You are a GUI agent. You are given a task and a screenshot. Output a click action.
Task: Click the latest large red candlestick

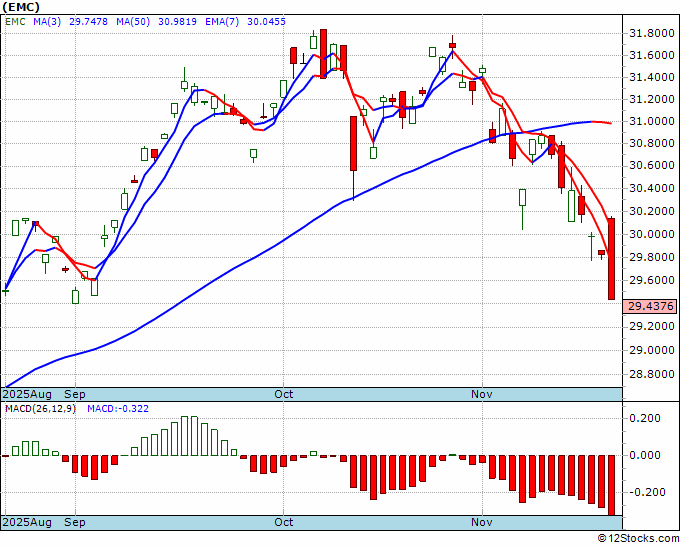(611, 259)
